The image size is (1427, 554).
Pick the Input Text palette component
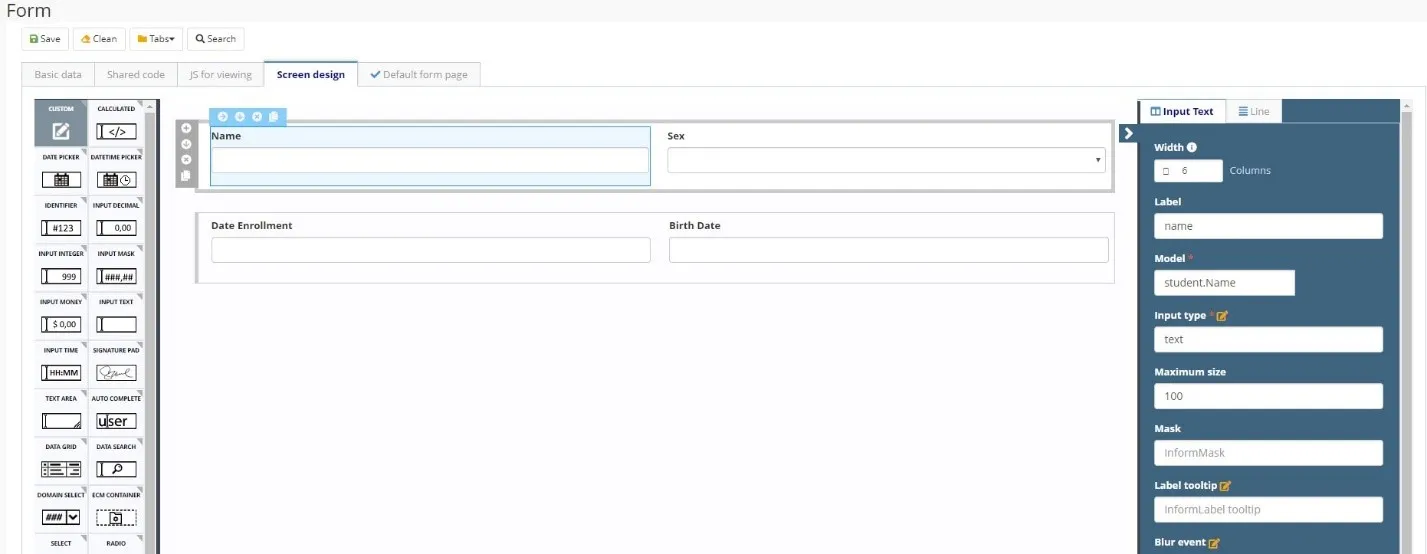point(116,316)
